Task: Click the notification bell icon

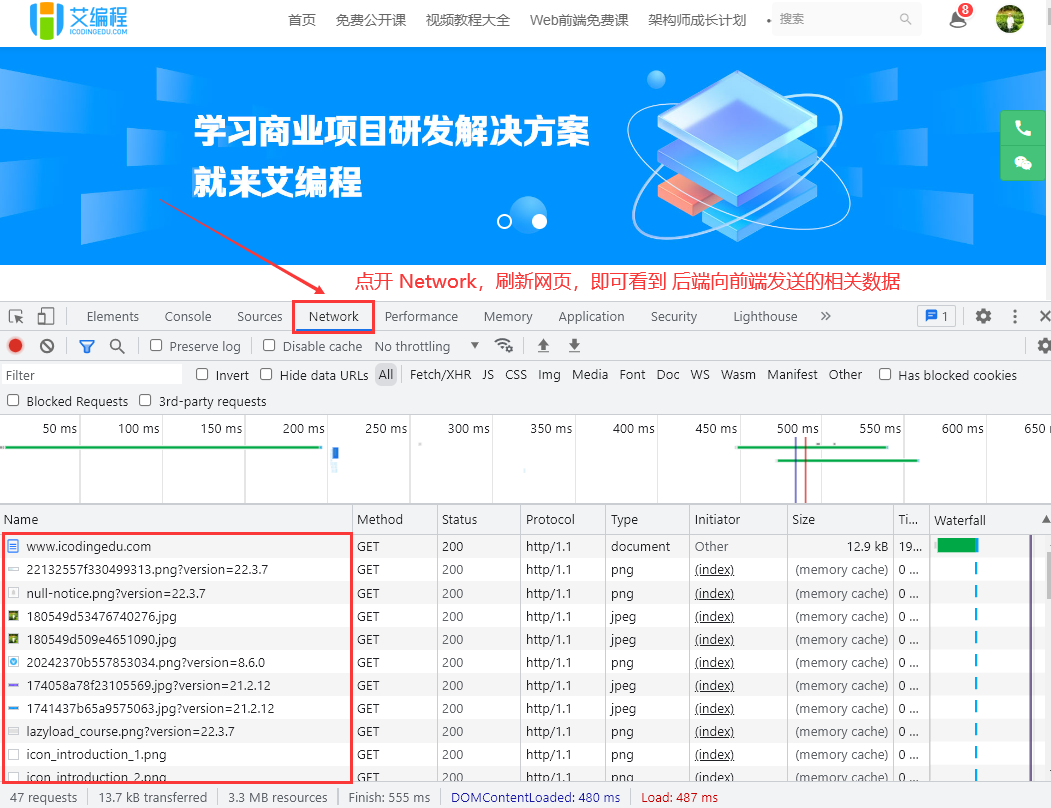Action: pyautogui.click(x=959, y=19)
